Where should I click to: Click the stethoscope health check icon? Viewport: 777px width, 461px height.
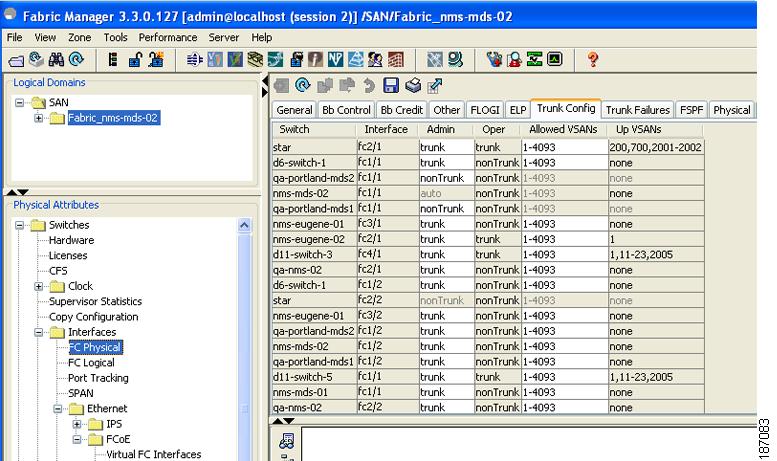coord(494,59)
